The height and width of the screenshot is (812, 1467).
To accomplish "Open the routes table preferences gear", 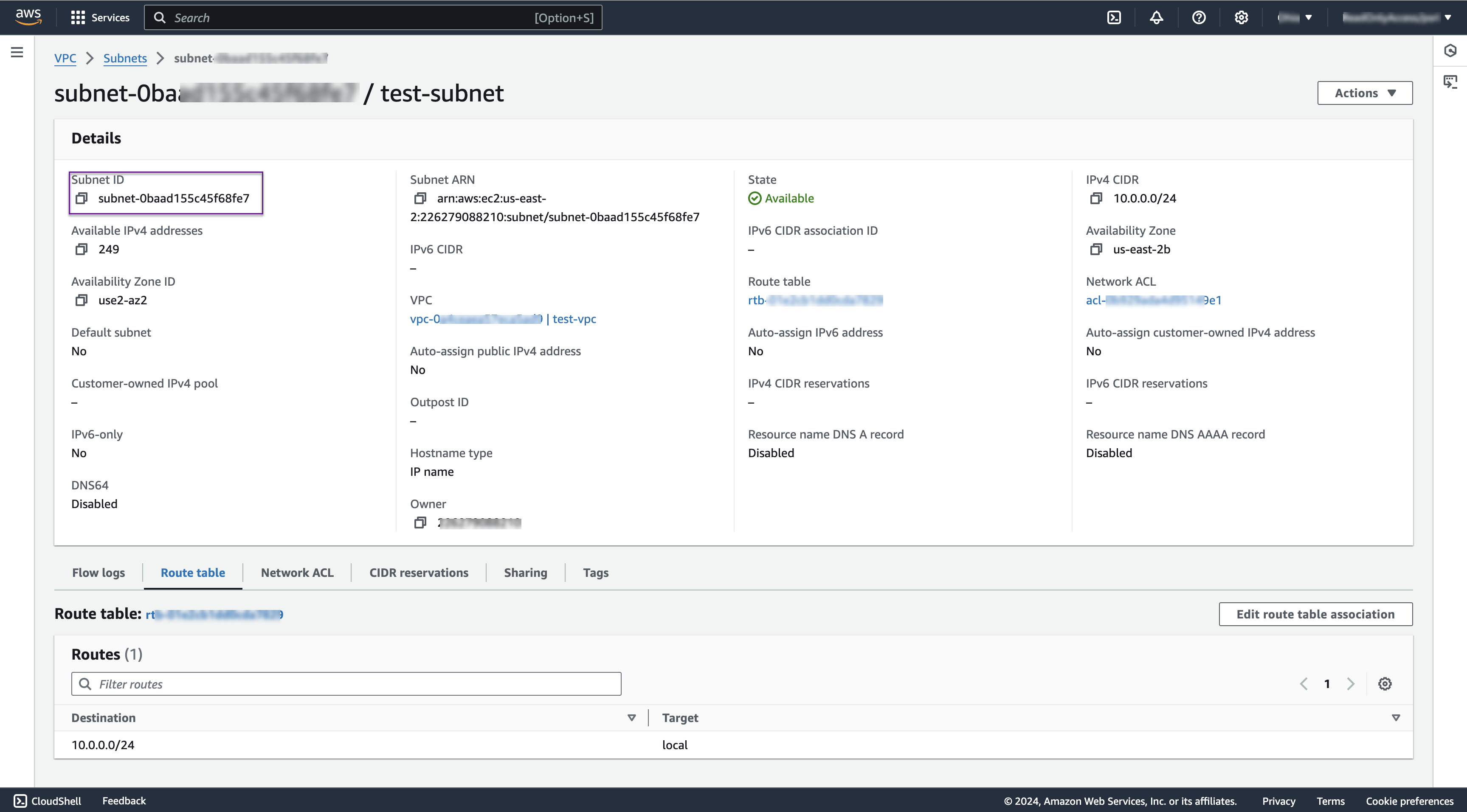I will tap(1385, 684).
